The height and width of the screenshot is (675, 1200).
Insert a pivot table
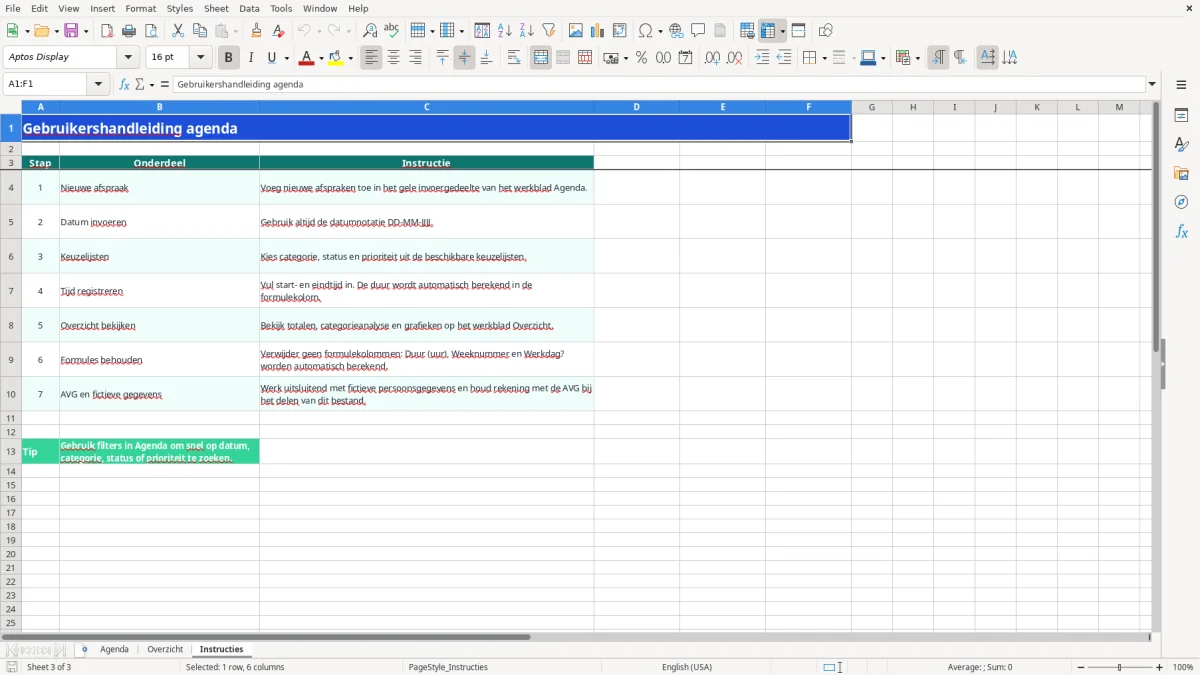click(620, 31)
